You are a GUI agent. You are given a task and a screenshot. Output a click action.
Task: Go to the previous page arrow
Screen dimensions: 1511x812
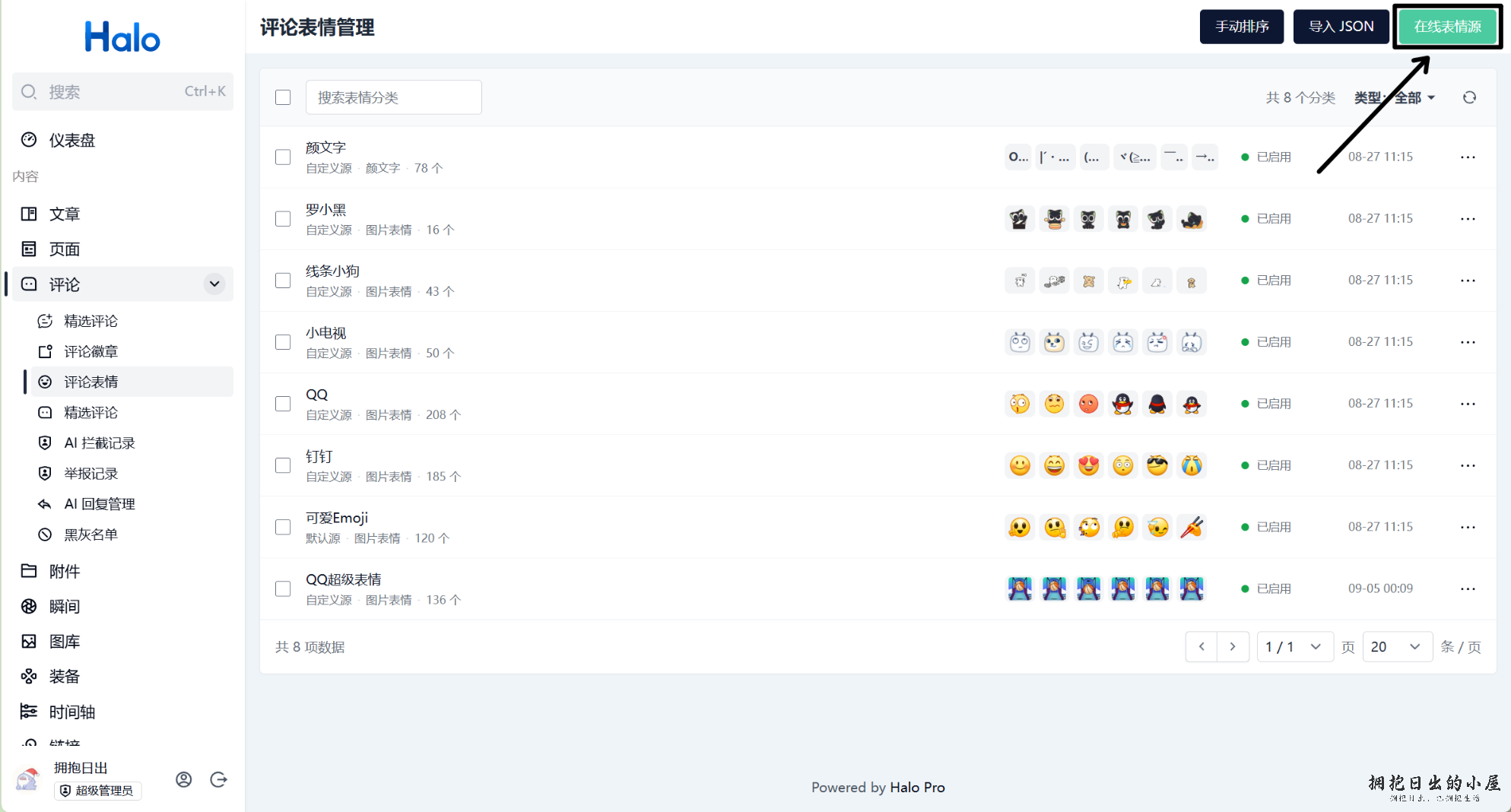click(x=1201, y=647)
